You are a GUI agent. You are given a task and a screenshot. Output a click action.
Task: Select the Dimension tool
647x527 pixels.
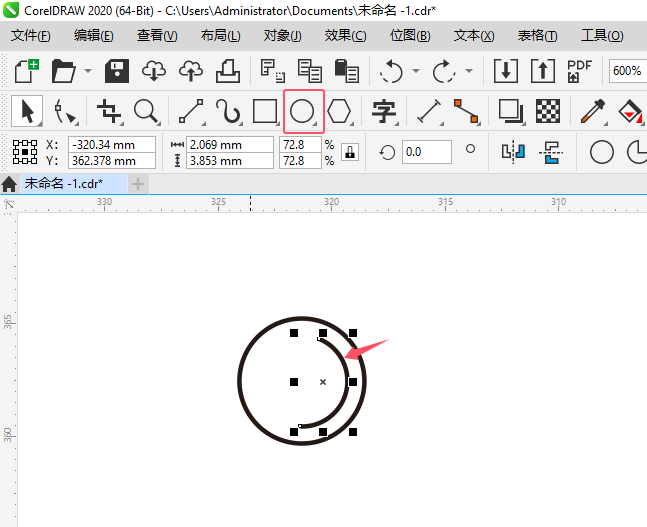pyautogui.click(x=429, y=111)
